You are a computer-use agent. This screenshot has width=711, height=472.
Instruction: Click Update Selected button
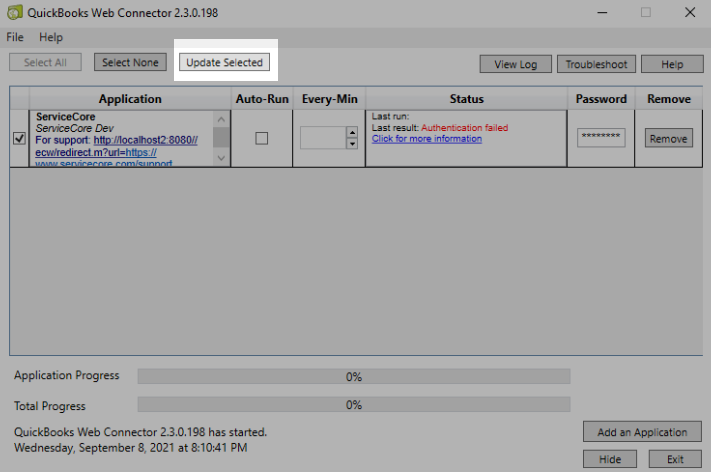(x=224, y=62)
